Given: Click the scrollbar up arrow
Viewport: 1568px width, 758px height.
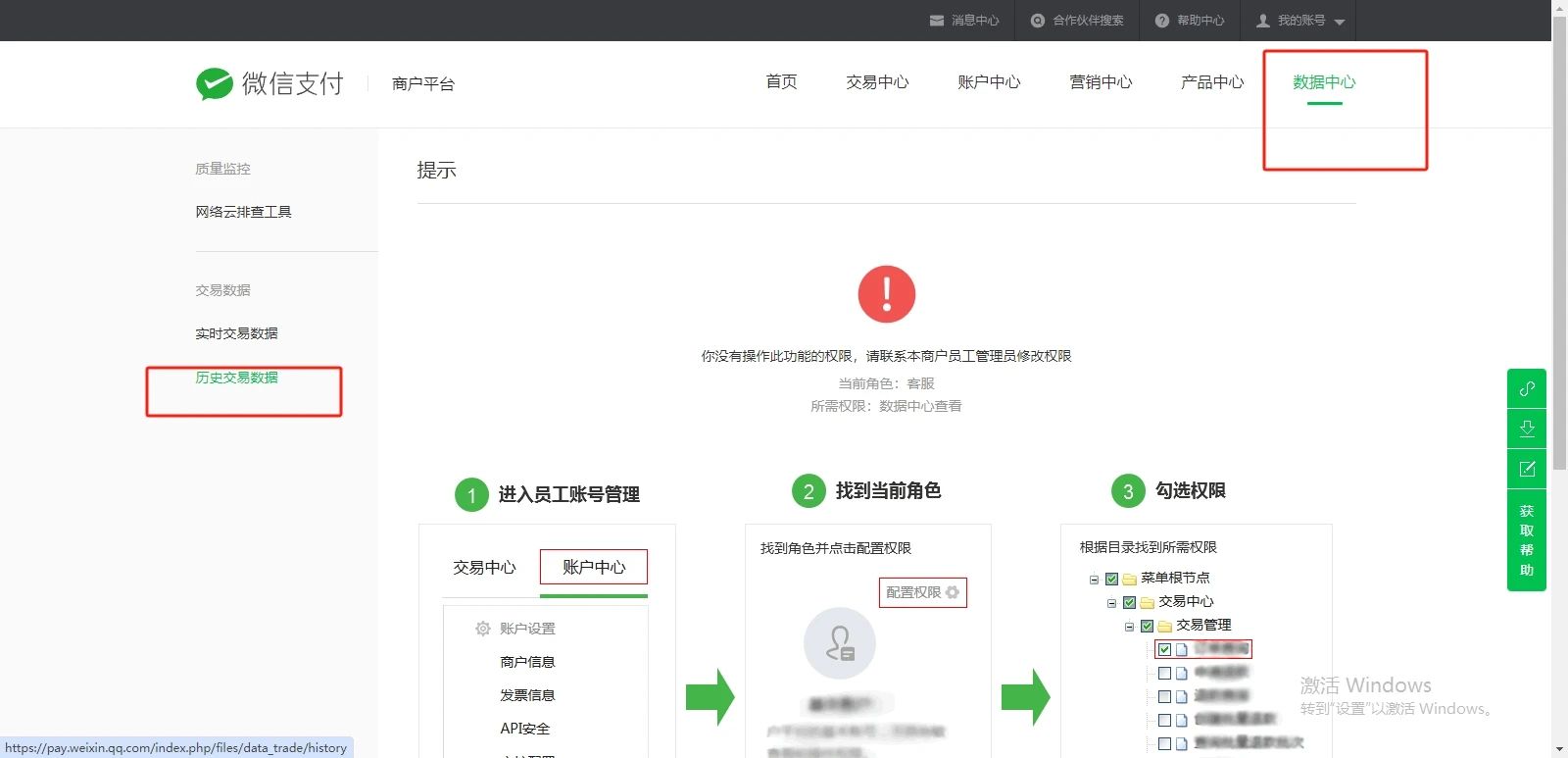Looking at the screenshot, I should (1559, 7).
